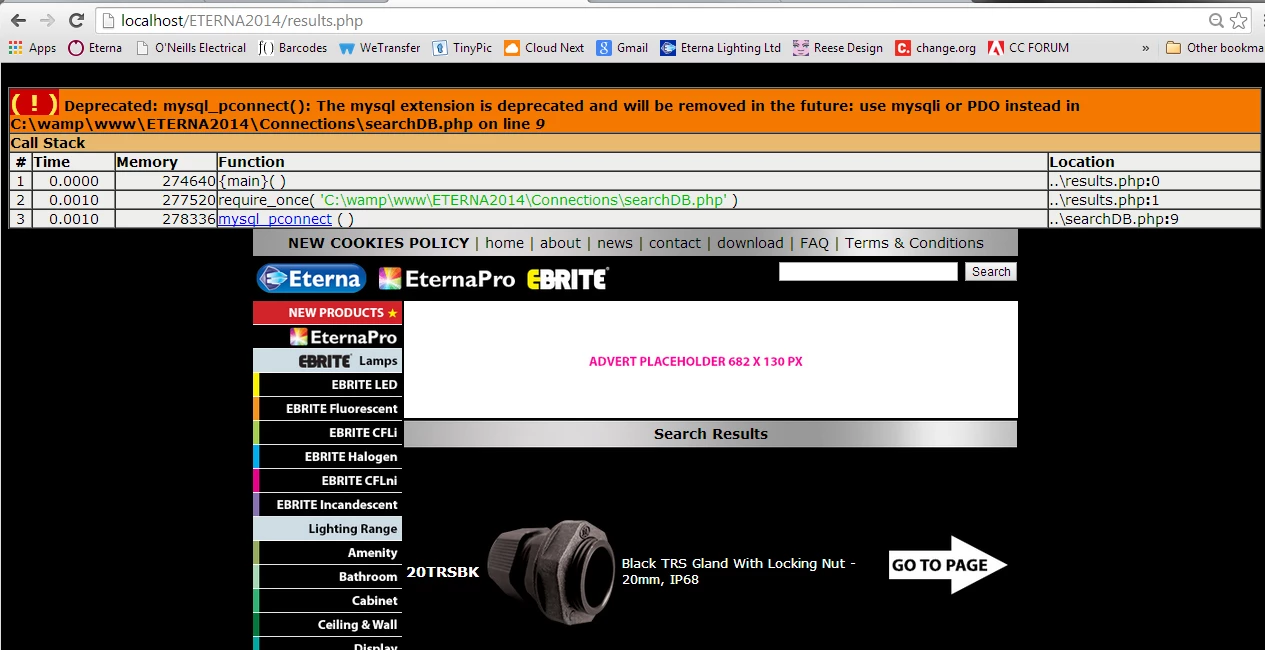Screen dimensions: 1265x650
Task: Open the Eterna bookmark
Action: pos(95,48)
